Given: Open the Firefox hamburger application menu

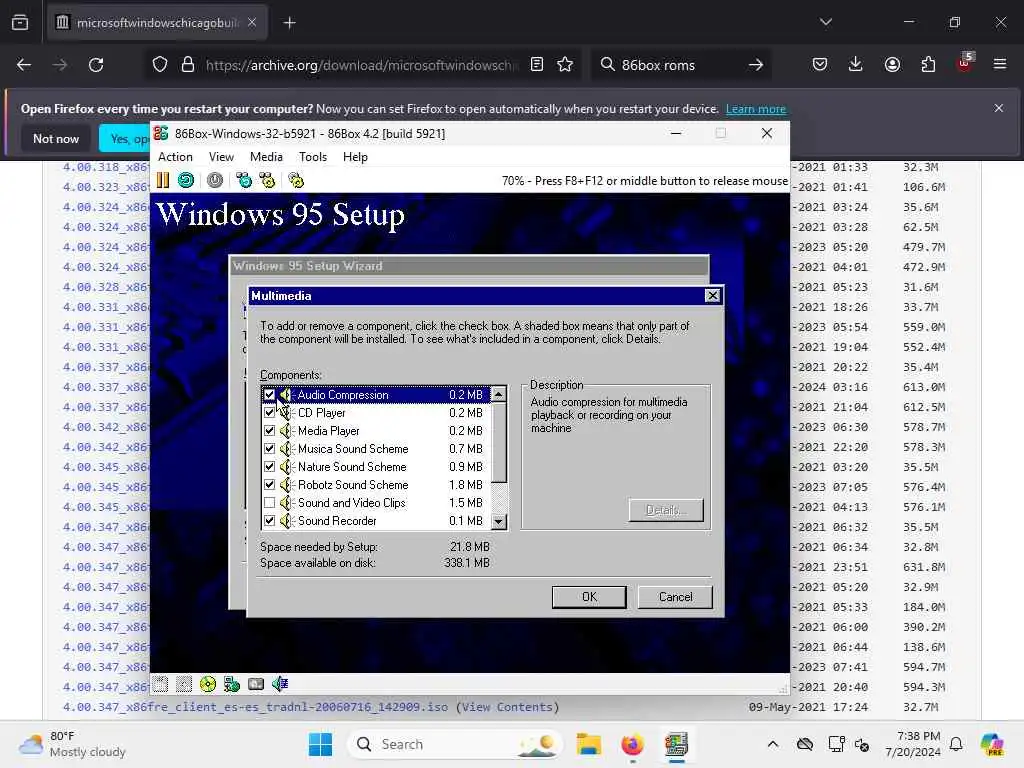Looking at the screenshot, I should coord(1000,65).
